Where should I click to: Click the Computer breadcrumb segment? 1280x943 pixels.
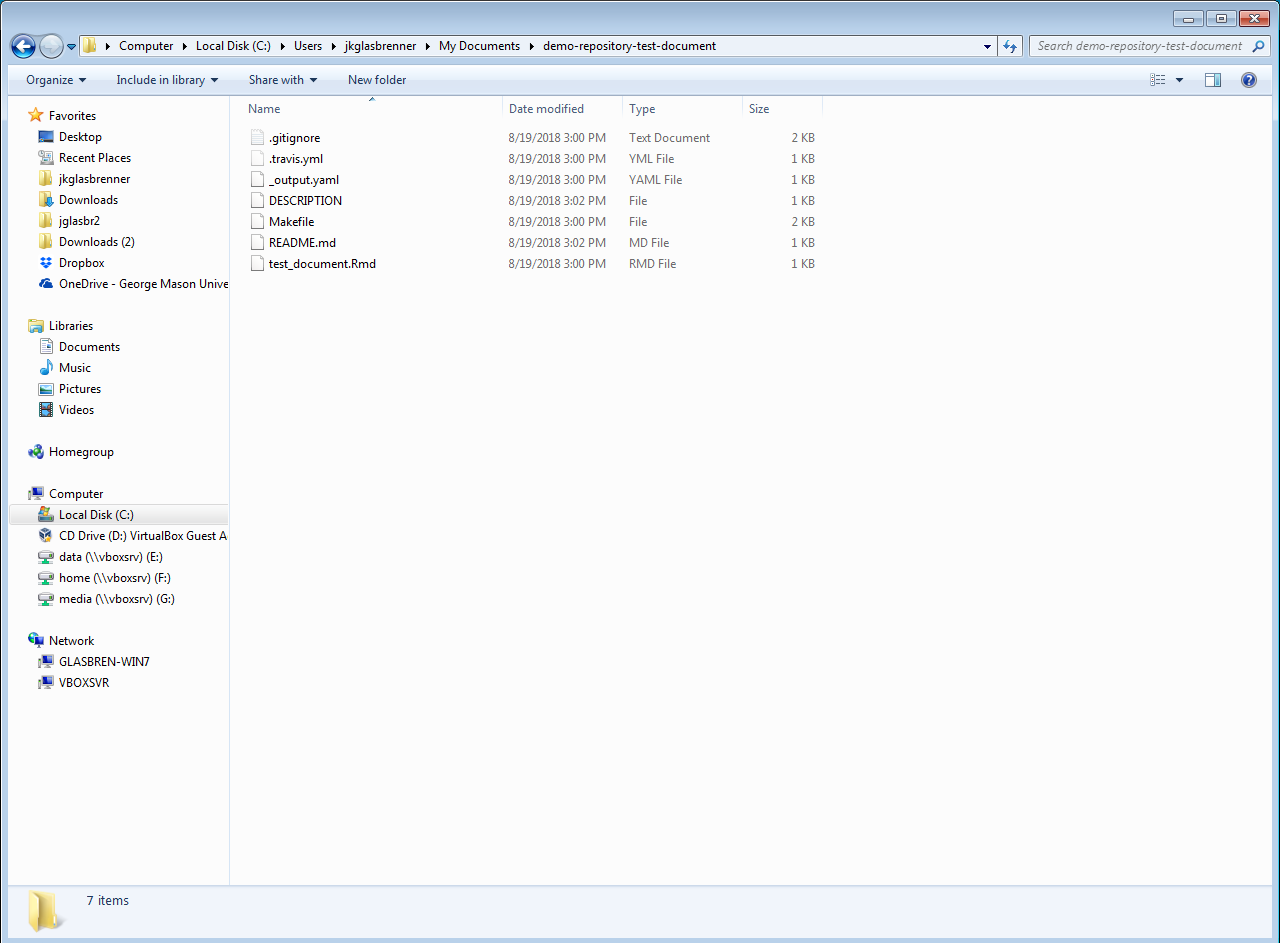click(146, 46)
